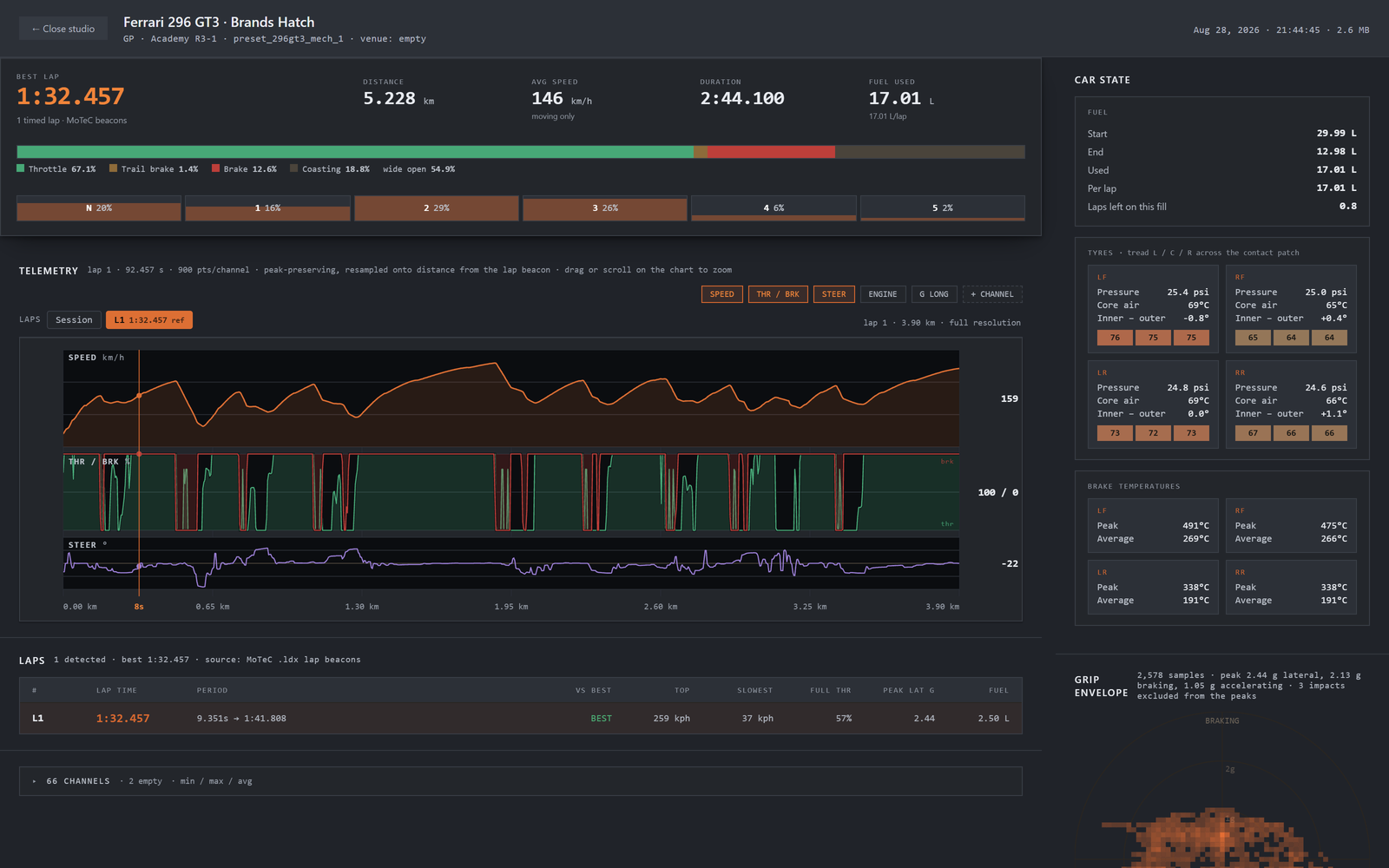The height and width of the screenshot is (868, 1389).
Task: Click the RF brake peak 475°C value
Action: pyautogui.click(x=1334, y=526)
